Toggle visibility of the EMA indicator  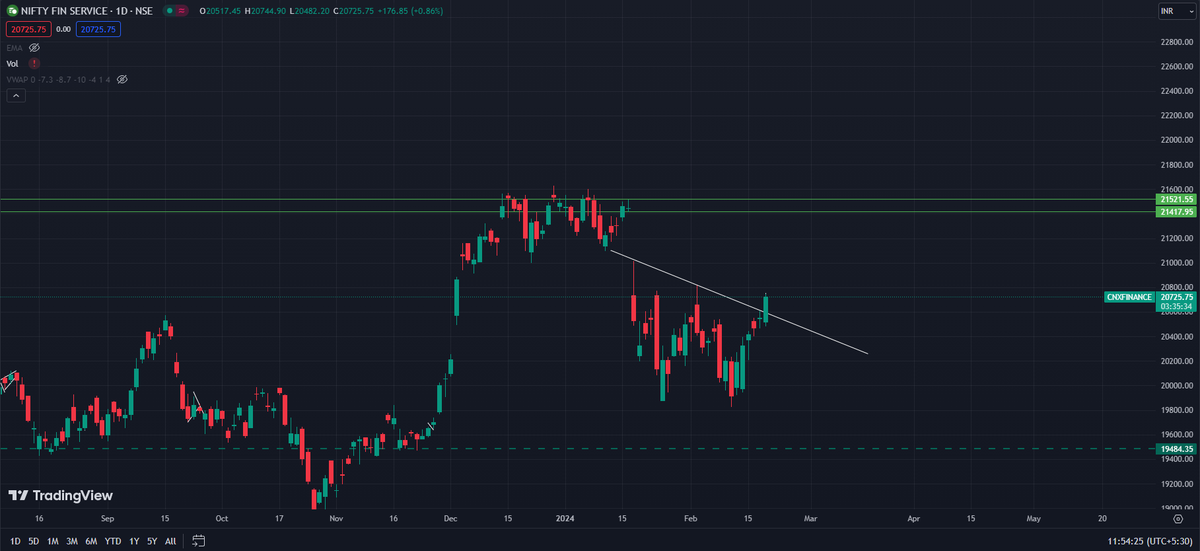[x=34, y=47]
